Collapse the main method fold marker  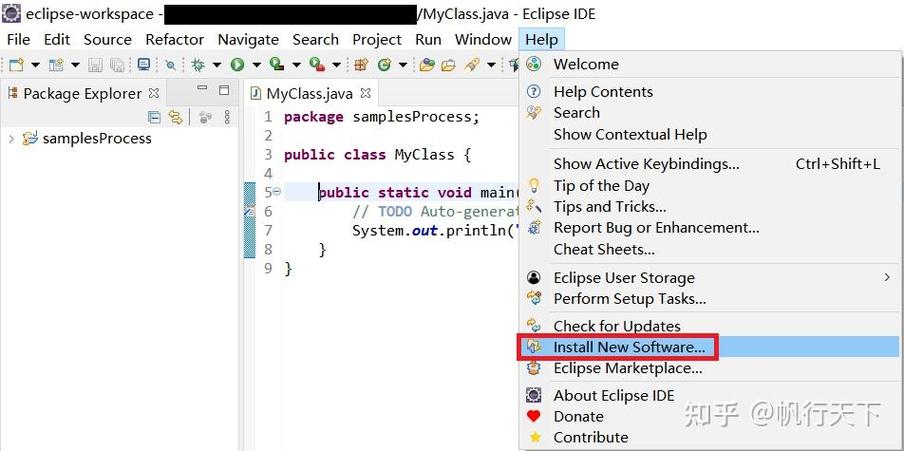pyautogui.click(x=277, y=191)
